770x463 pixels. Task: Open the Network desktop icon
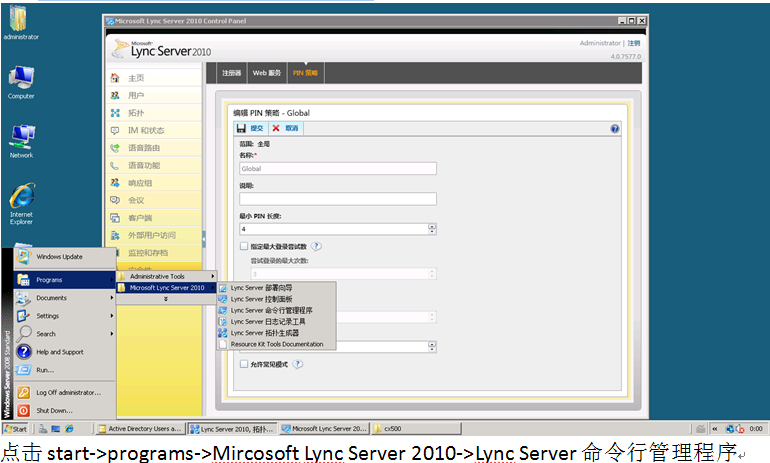[21, 137]
